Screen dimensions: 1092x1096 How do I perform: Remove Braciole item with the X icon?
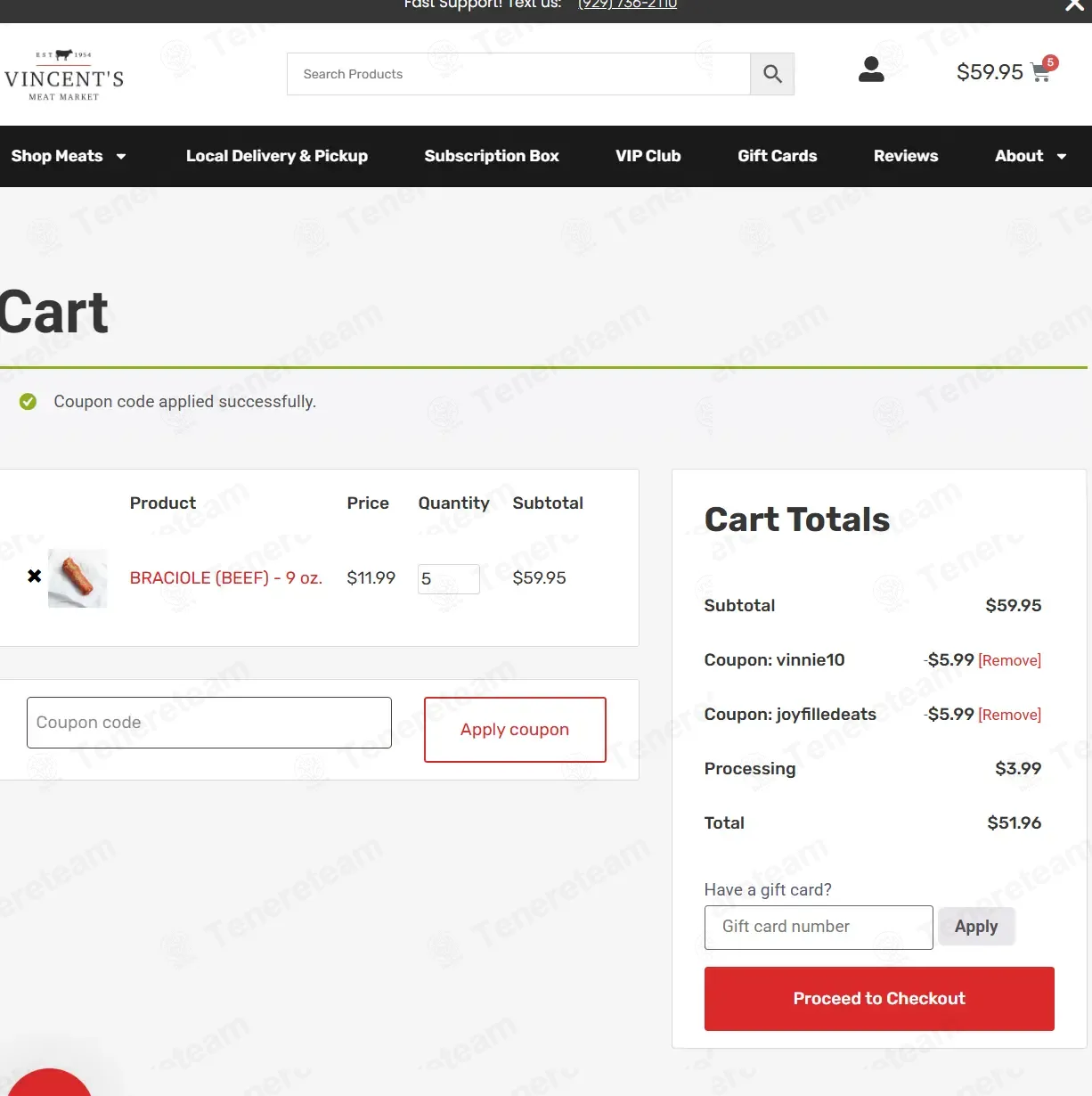tap(35, 576)
